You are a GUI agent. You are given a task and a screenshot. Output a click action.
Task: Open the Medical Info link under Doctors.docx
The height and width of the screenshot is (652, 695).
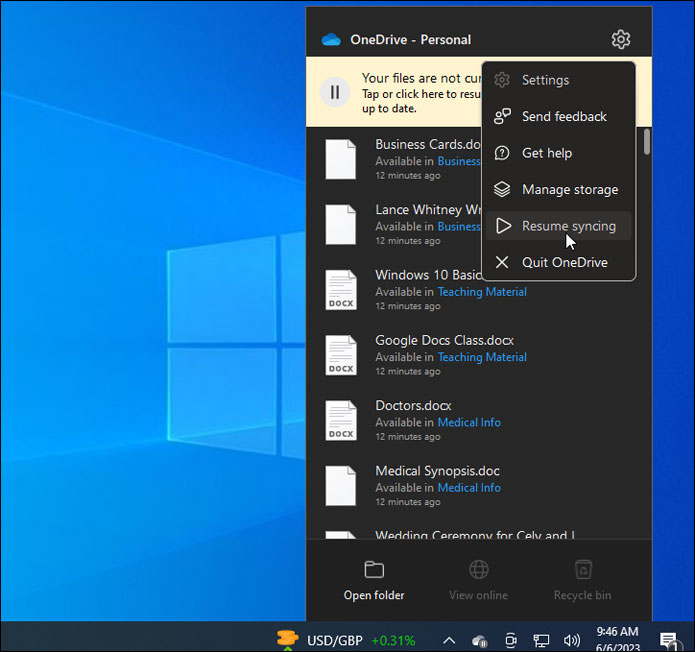(469, 422)
